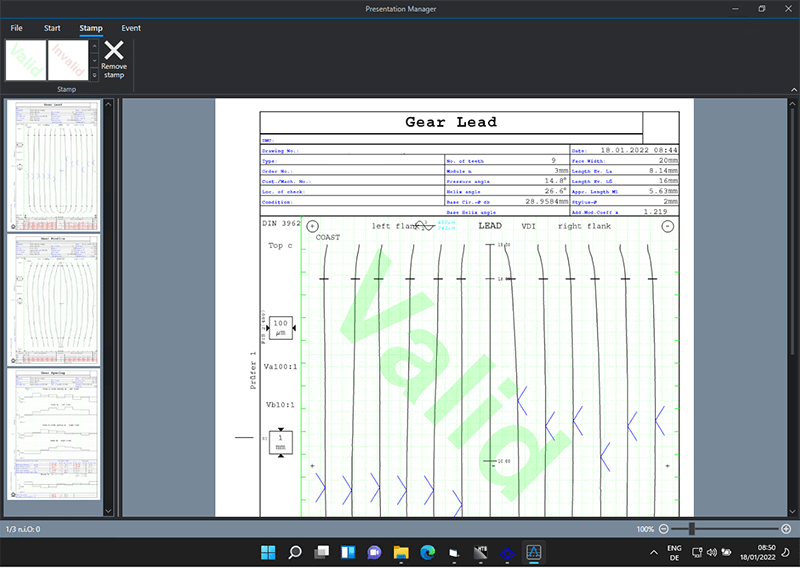Click the circled minus symbol on the chart
This screenshot has height=568, width=800.
[x=667, y=226]
